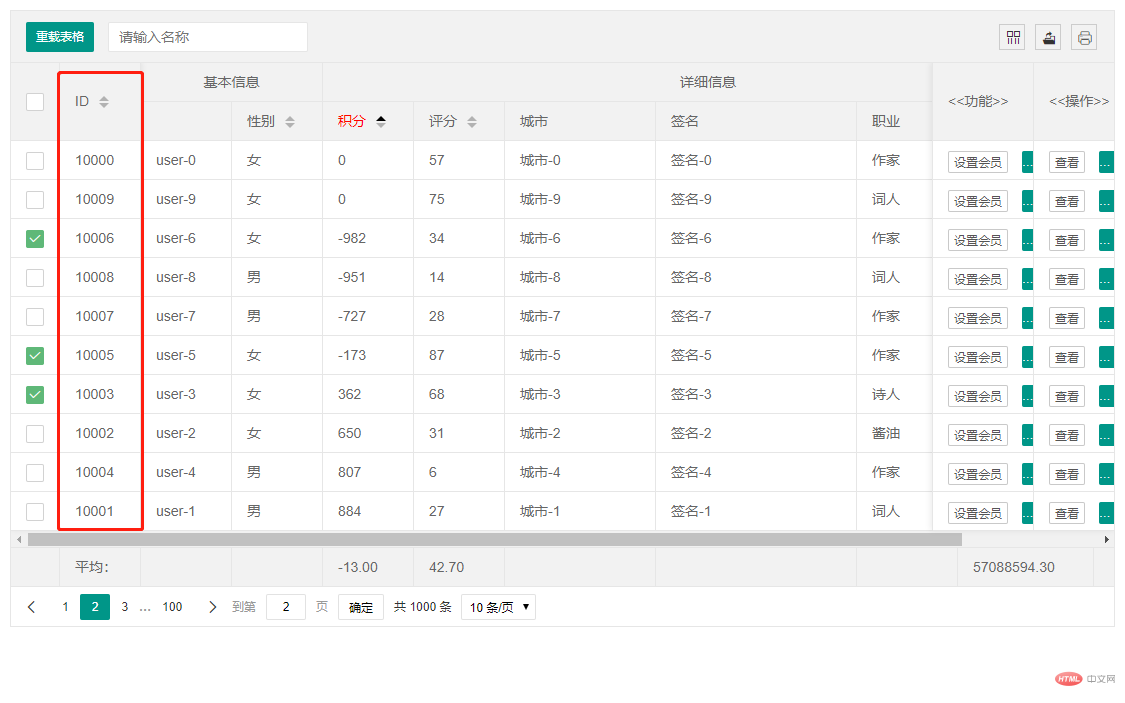Select current page 2 in pagination

click(95, 607)
